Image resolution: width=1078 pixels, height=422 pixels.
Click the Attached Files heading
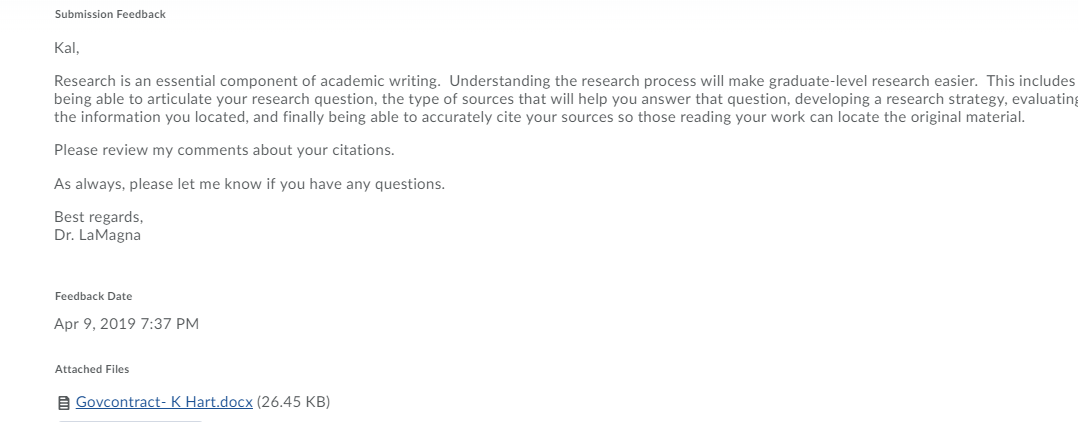(x=92, y=369)
